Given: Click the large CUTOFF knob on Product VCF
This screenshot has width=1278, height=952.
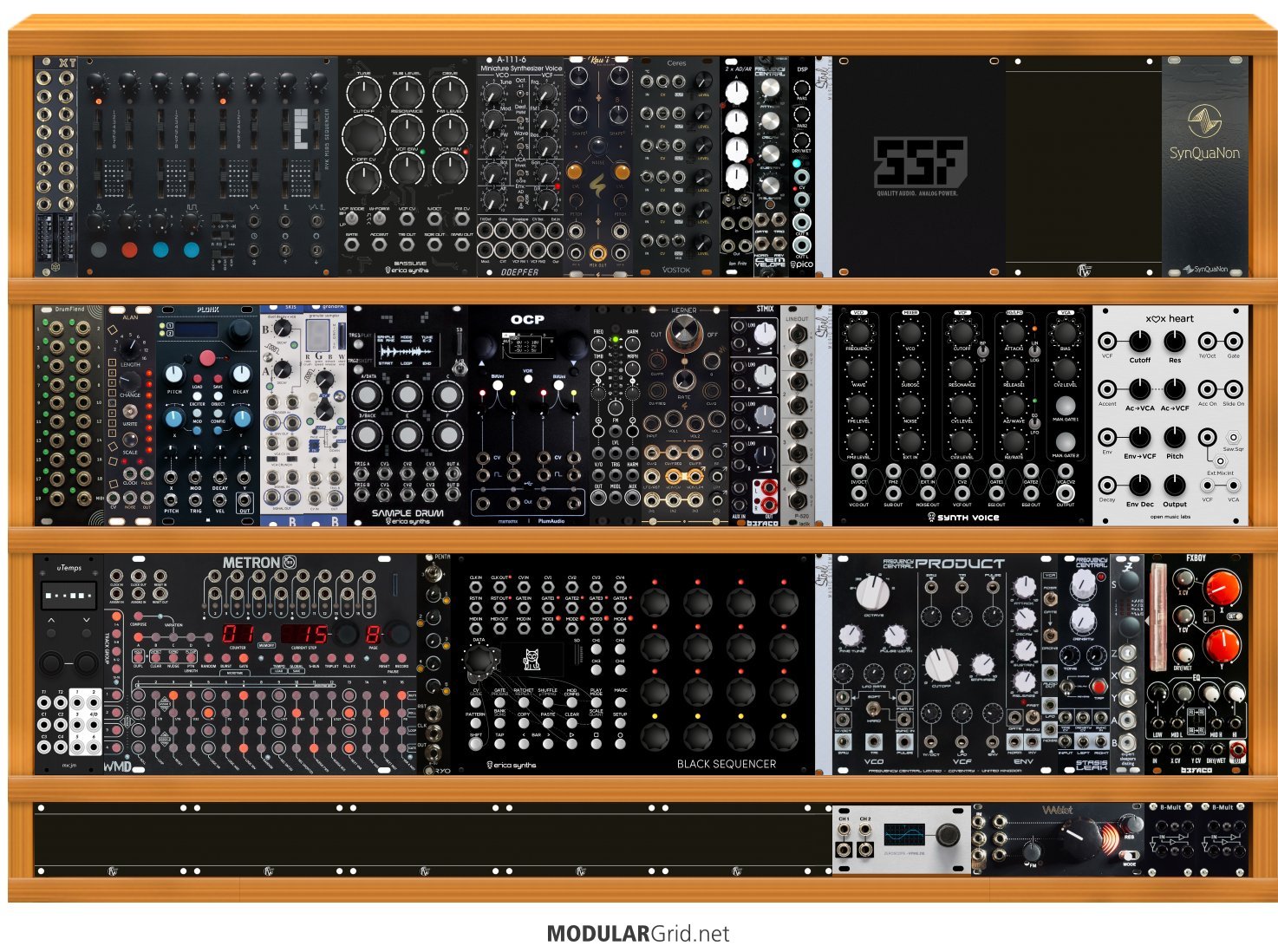Looking at the screenshot, I should (942, 665).
